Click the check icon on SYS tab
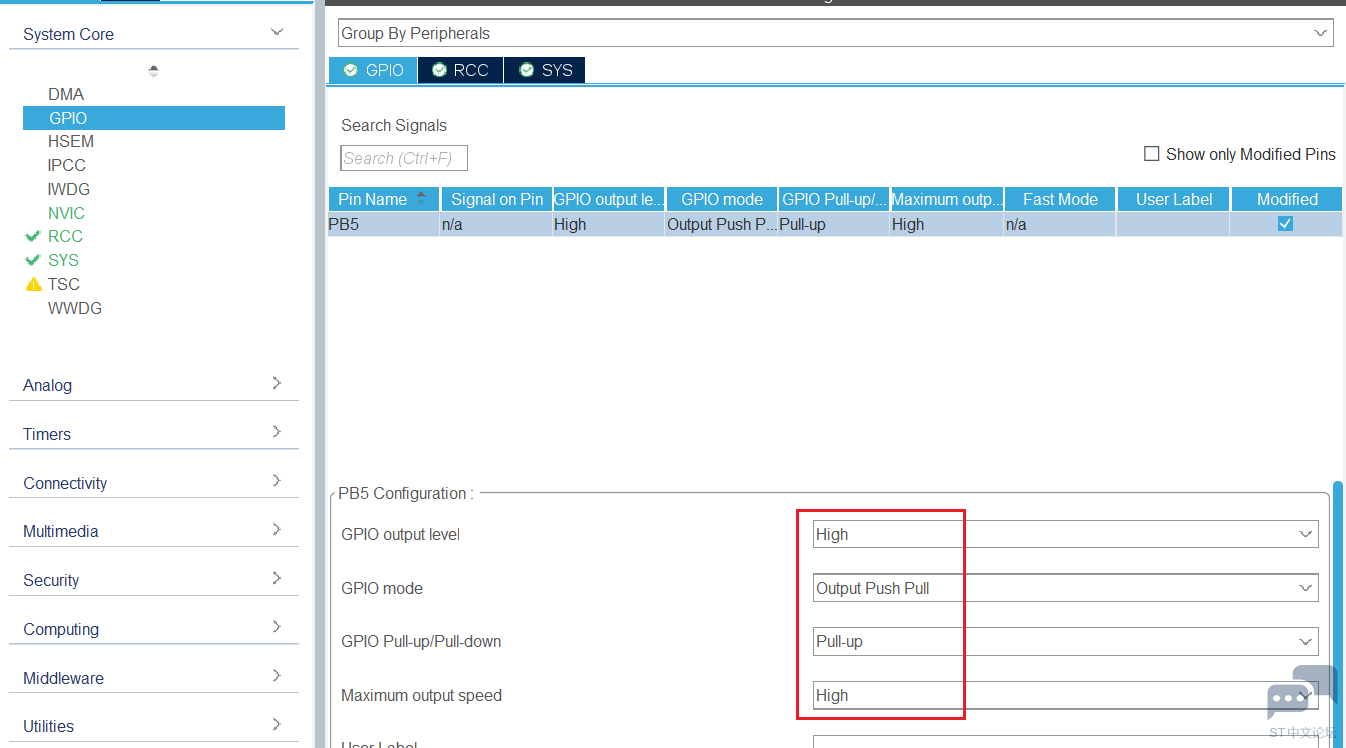The height and width of the screenshot is (748, 1346). 527,70
